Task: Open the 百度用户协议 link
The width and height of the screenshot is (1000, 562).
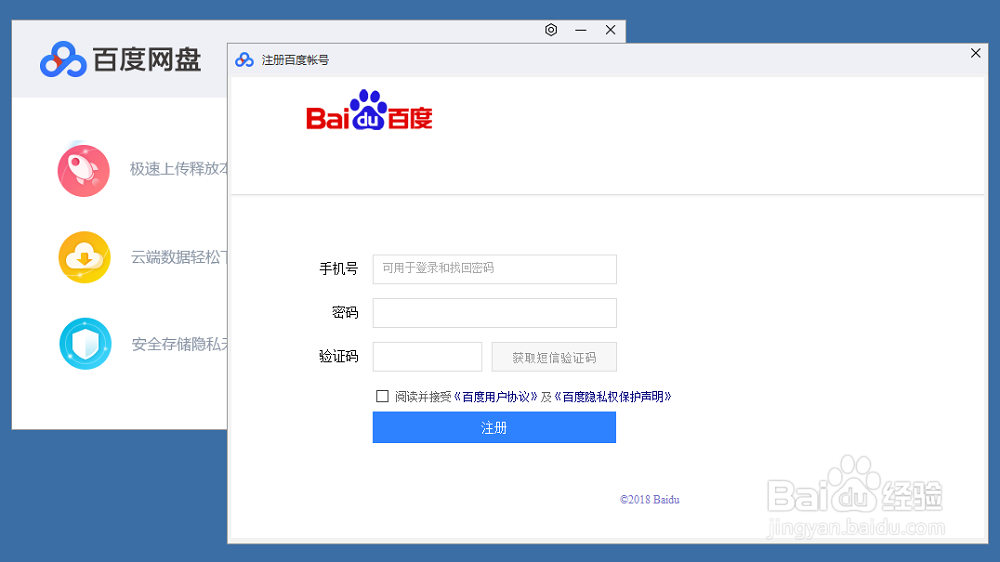Action: tap(496, 397)
